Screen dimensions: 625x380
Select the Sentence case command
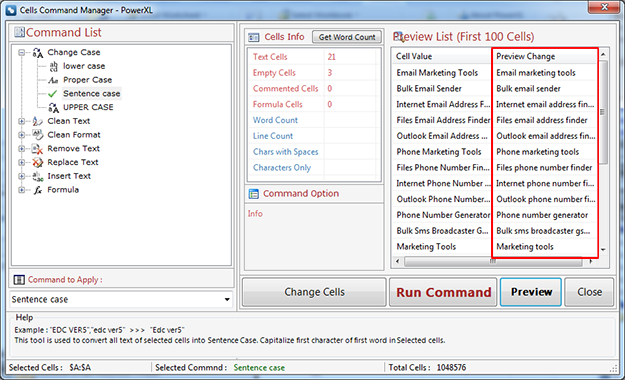pos(91,94)
